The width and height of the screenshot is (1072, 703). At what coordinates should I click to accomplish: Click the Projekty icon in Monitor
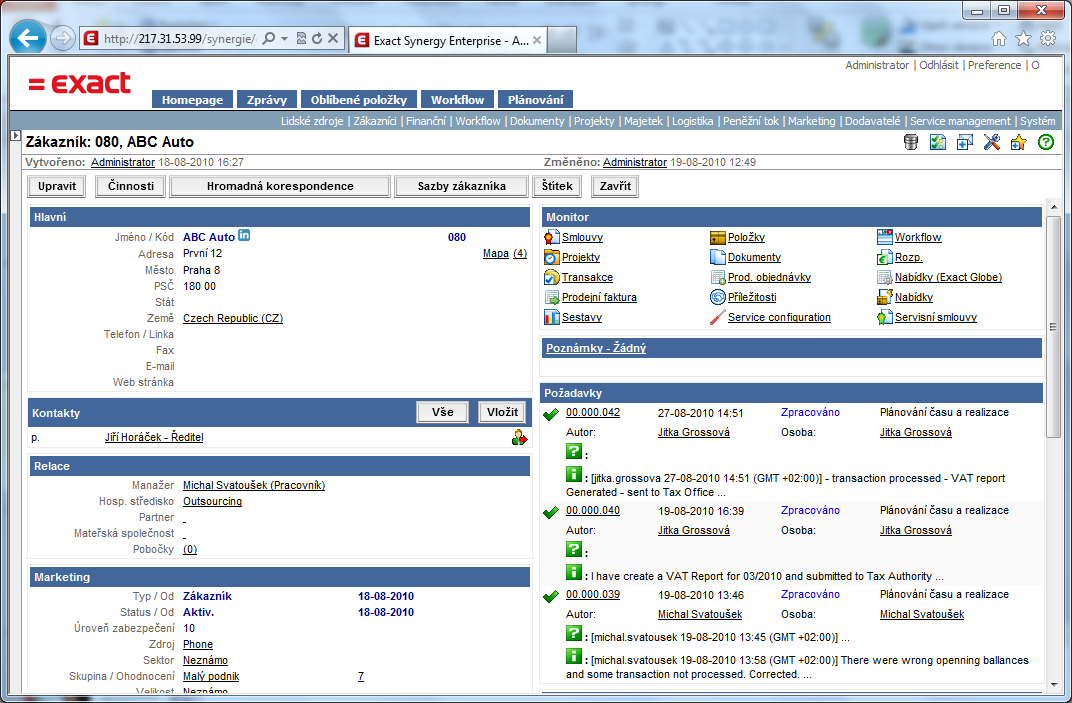(x=552, y=257)
